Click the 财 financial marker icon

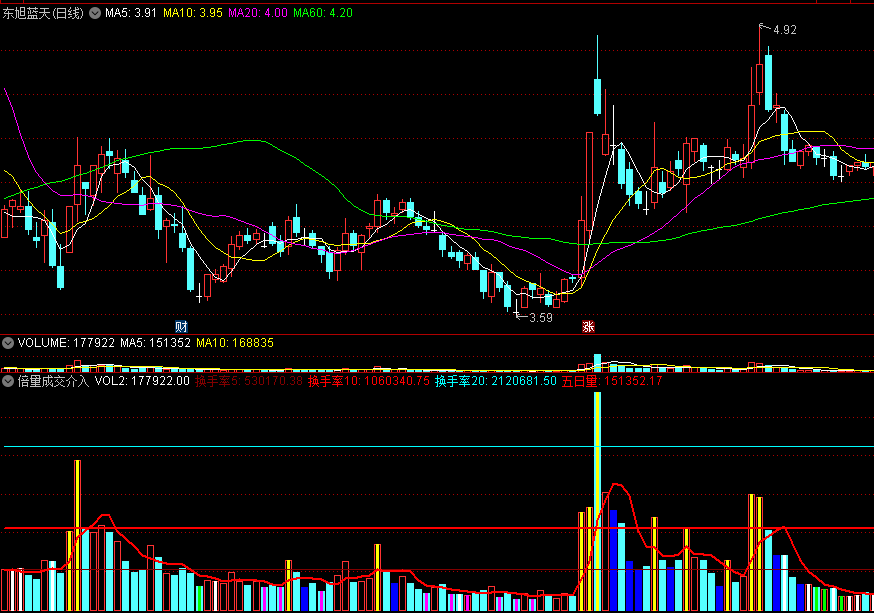[181, 327]
